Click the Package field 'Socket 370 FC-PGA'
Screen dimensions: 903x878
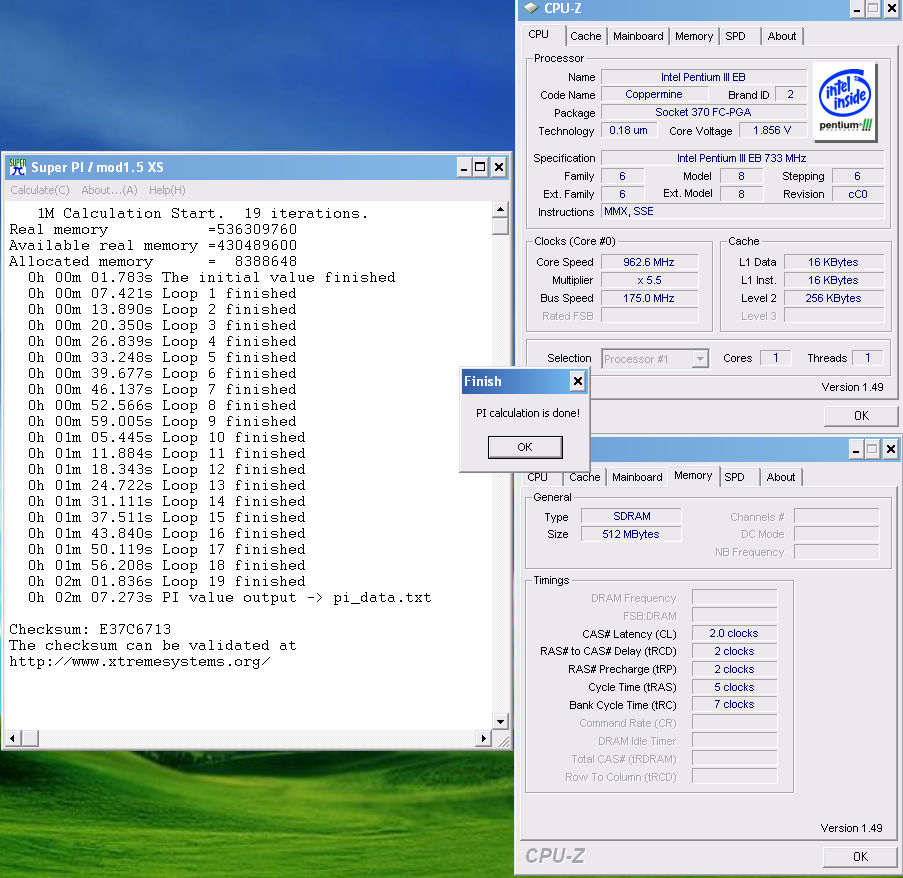(x=703, y=112)
